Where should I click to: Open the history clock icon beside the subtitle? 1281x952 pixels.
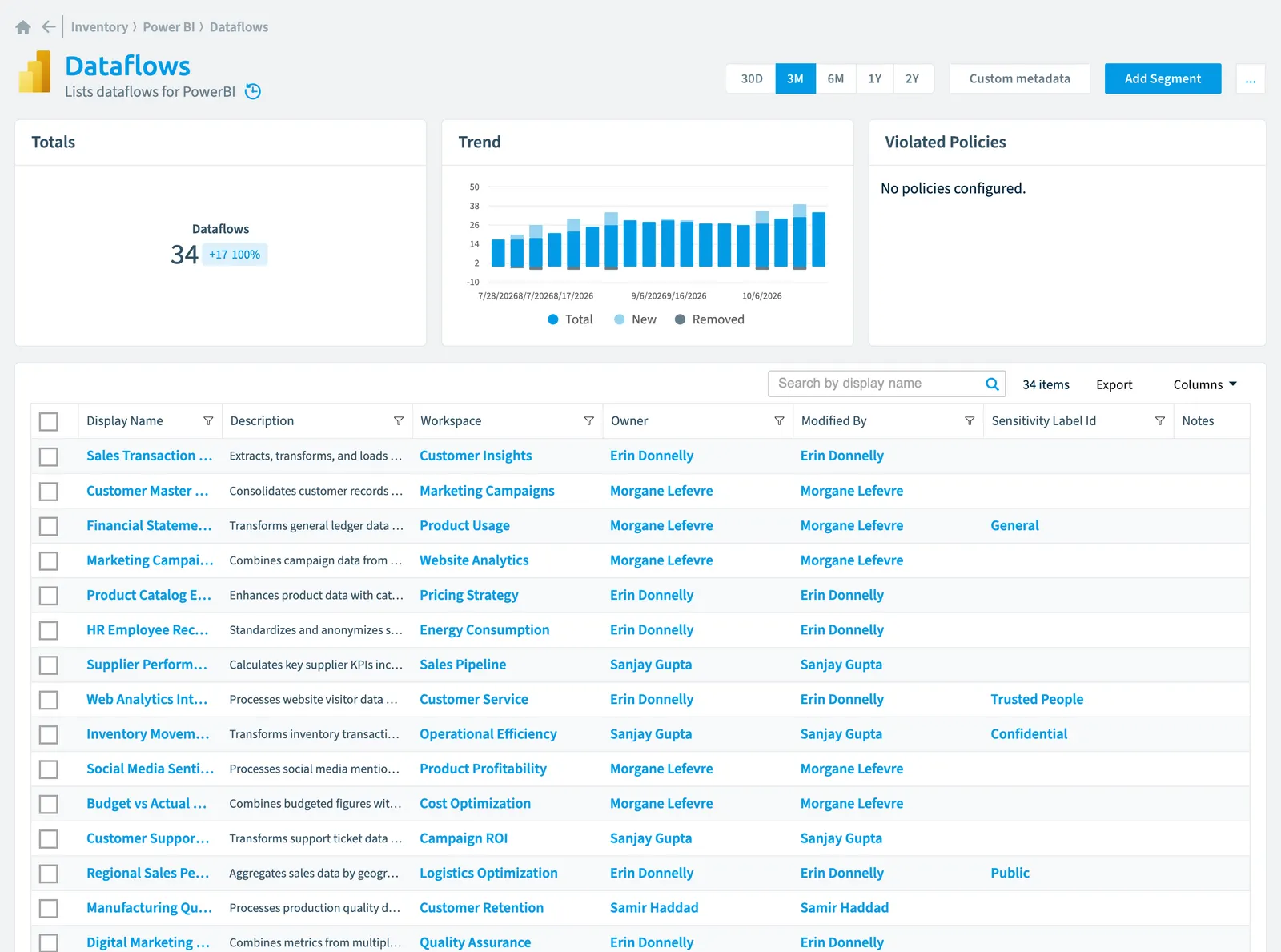tap(253, 91)
